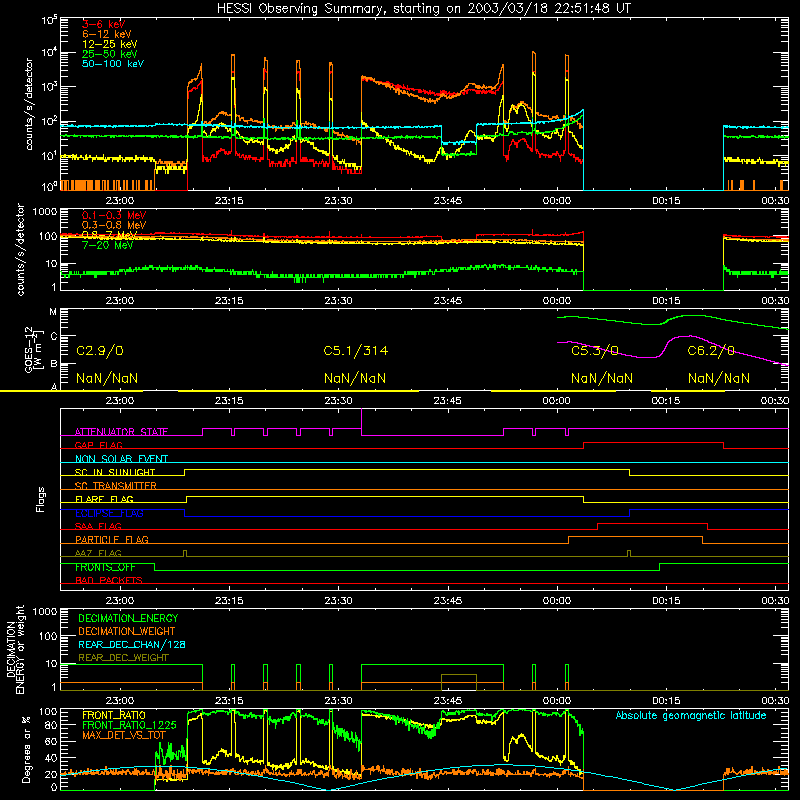This screenshot has width=800, height=800.
Task: Click the C5.1/314 GOES flare label
Action: point(355,351)
